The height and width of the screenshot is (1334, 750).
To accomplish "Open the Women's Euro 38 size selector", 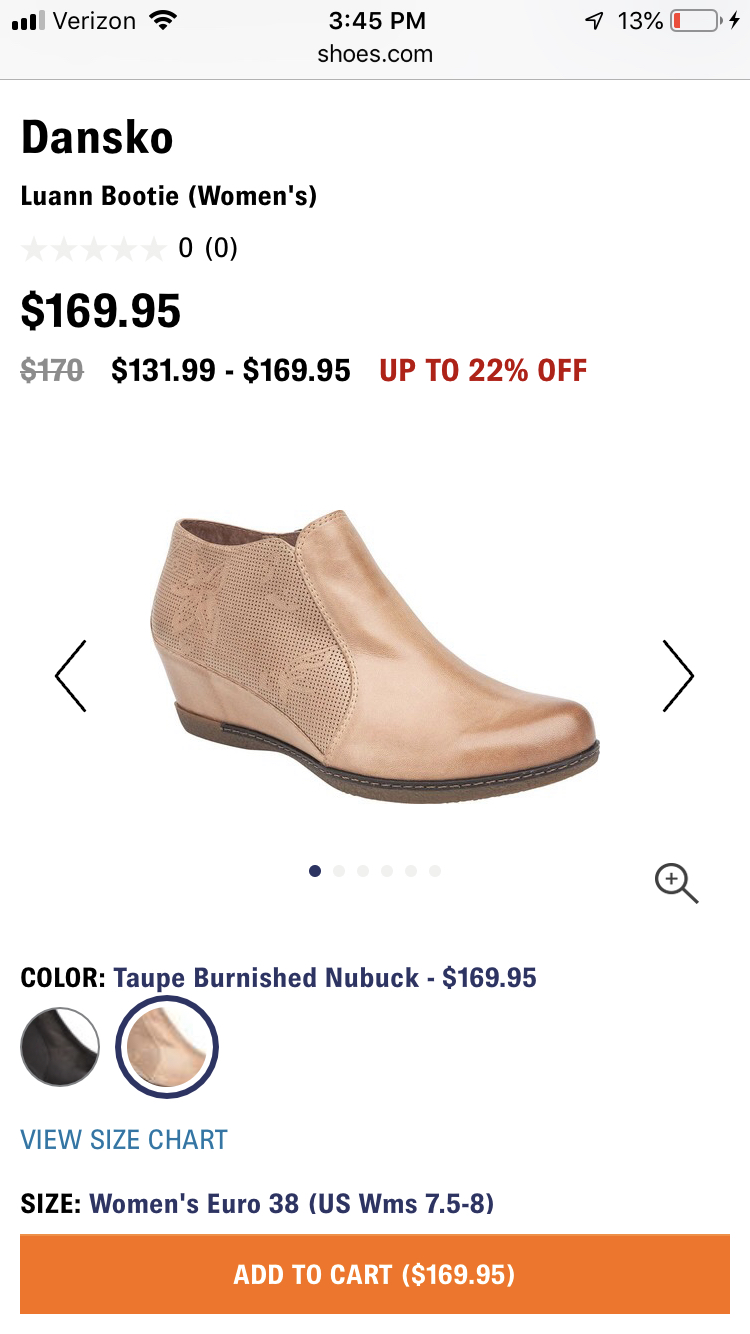I will click(x=291, y=1202).
